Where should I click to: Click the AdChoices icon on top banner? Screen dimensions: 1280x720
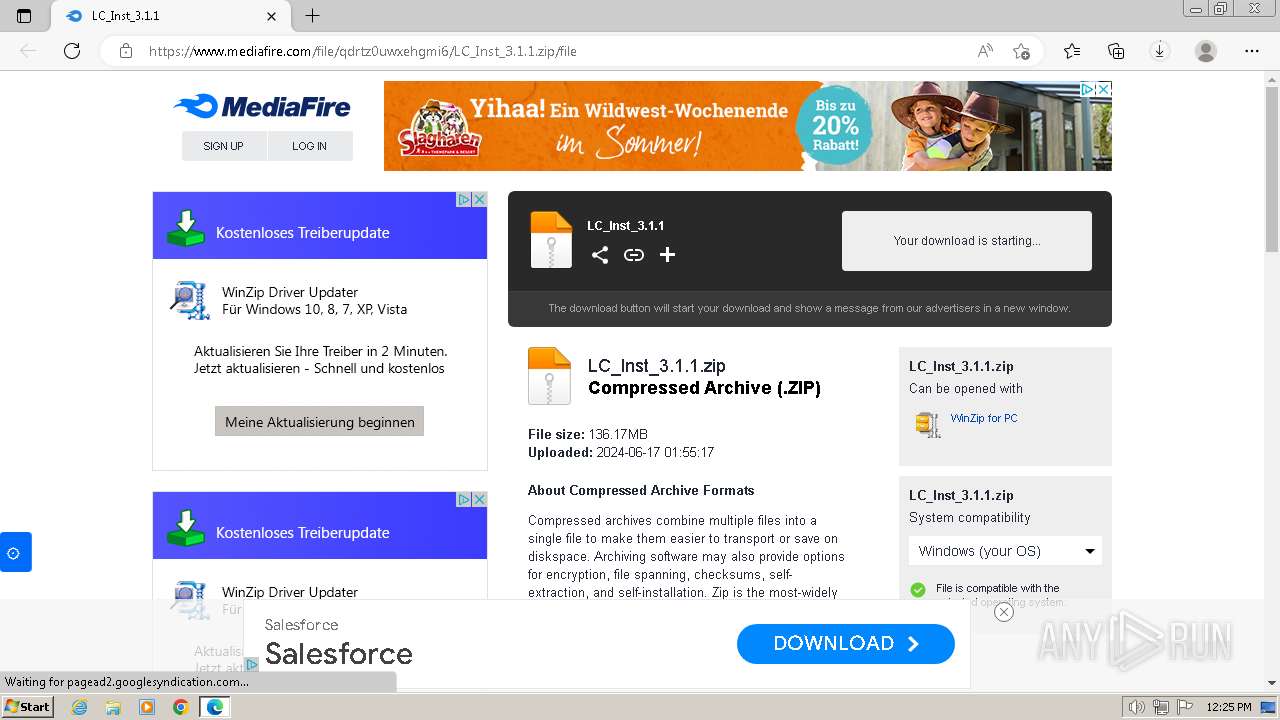click(1087, 89)
